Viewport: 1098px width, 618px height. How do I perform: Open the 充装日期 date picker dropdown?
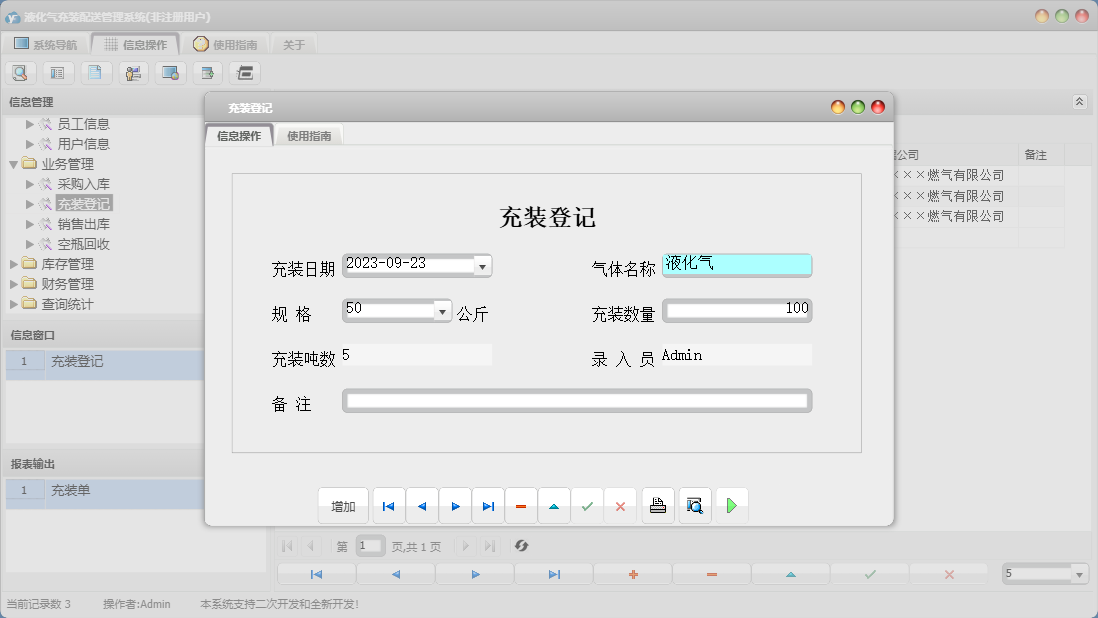tap(483, 265)
